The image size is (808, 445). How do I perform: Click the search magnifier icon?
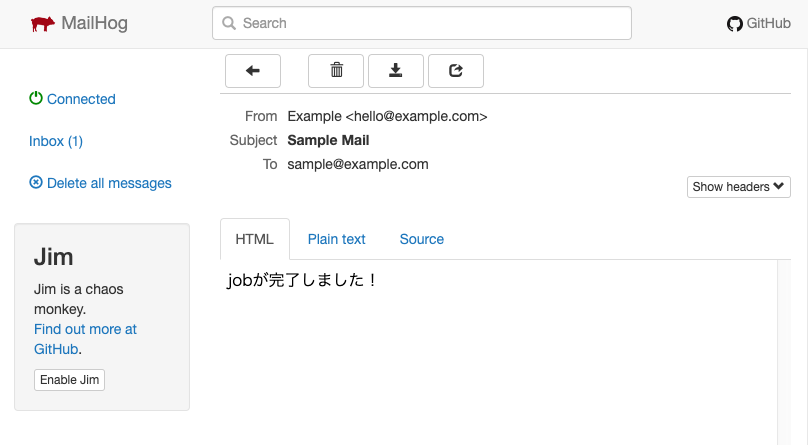tap(229, 23)
